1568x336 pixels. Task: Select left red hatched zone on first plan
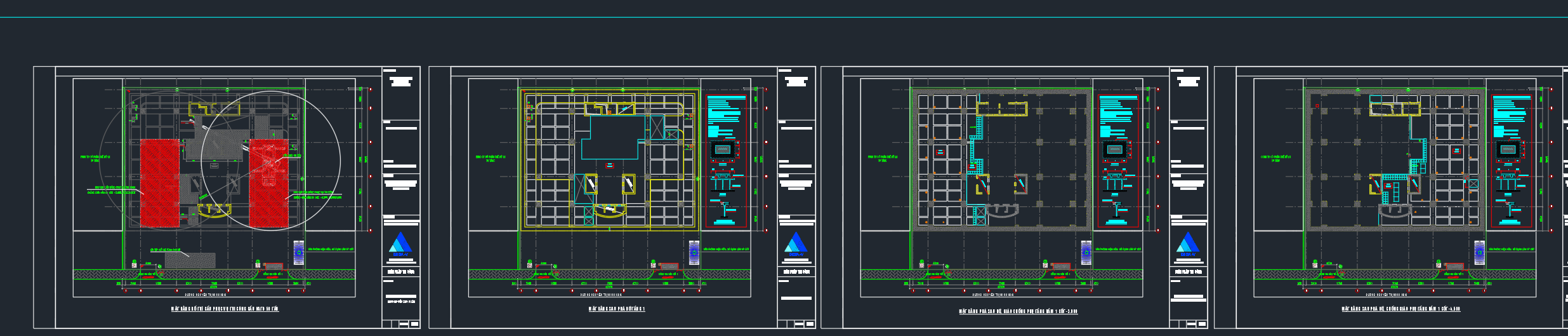[160, 183]
